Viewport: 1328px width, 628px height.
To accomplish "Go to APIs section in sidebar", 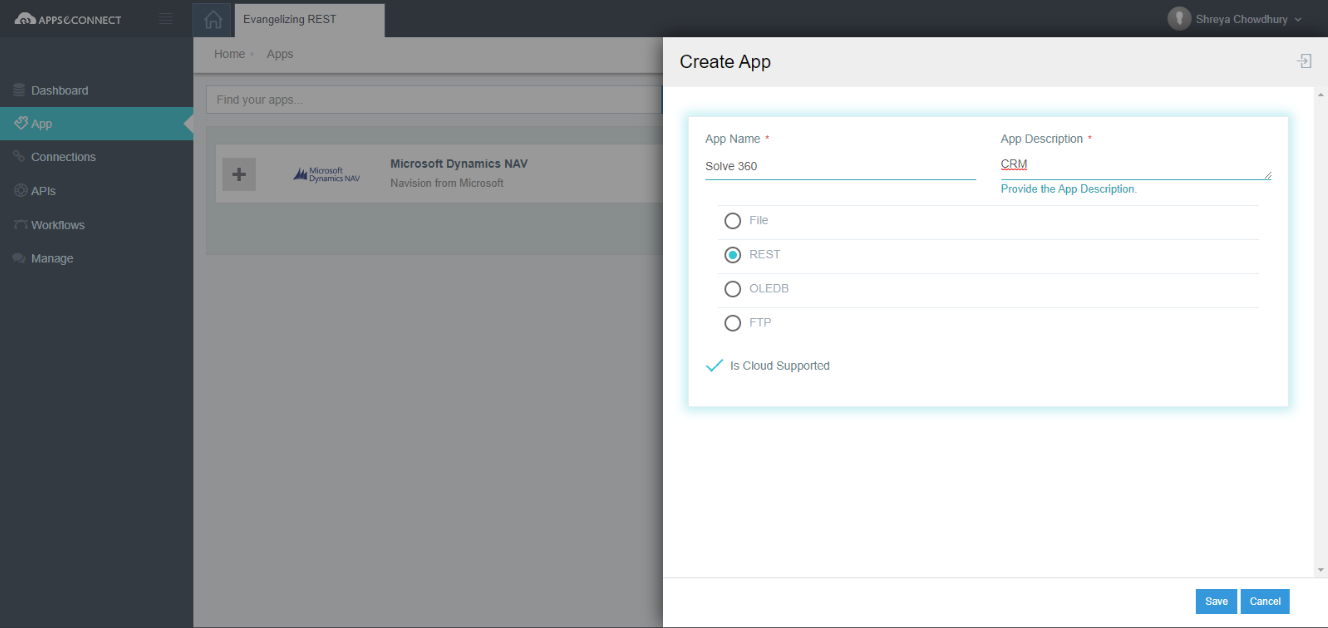I will (43, 191).
